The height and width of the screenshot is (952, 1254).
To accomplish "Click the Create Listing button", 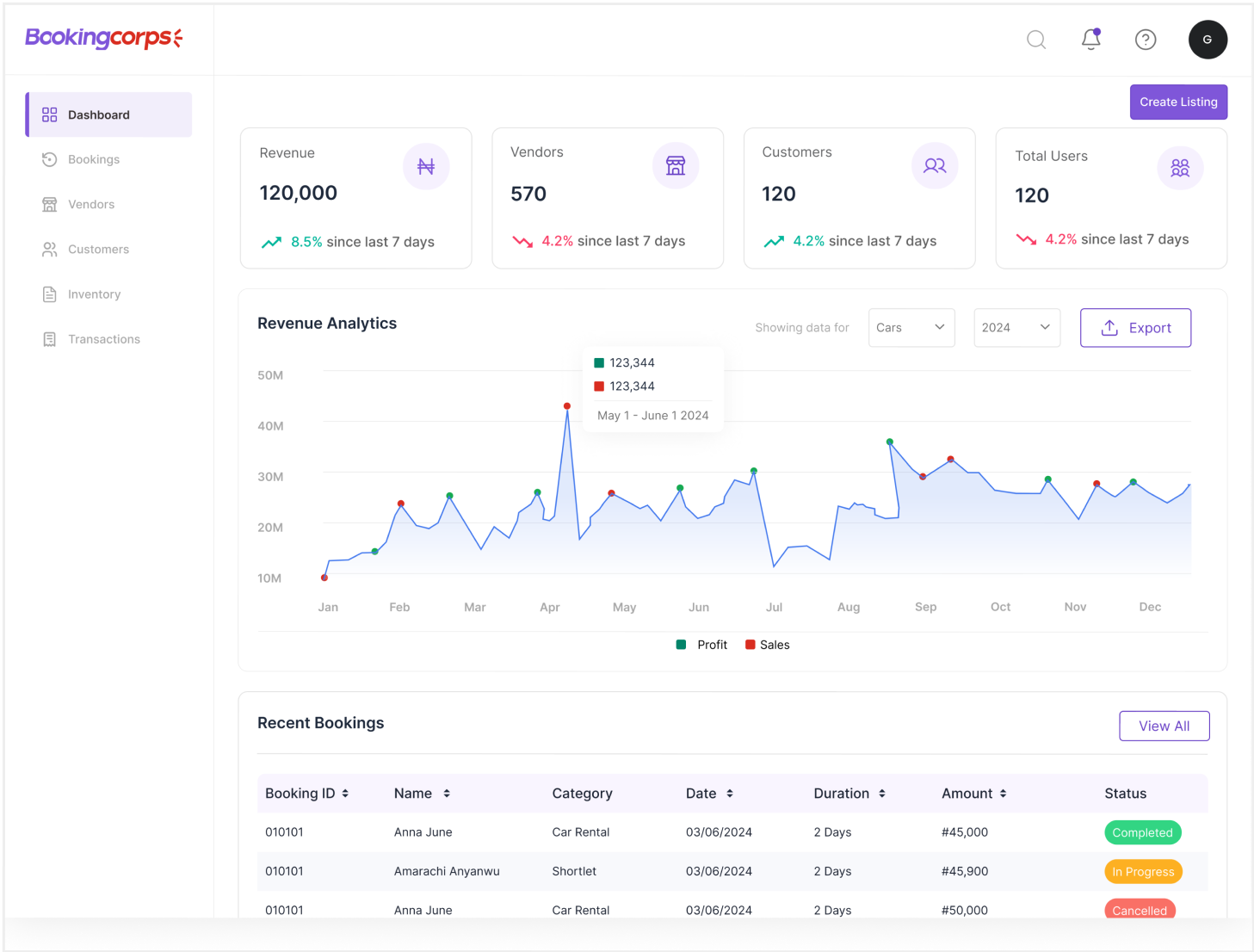I will 1178,102.
